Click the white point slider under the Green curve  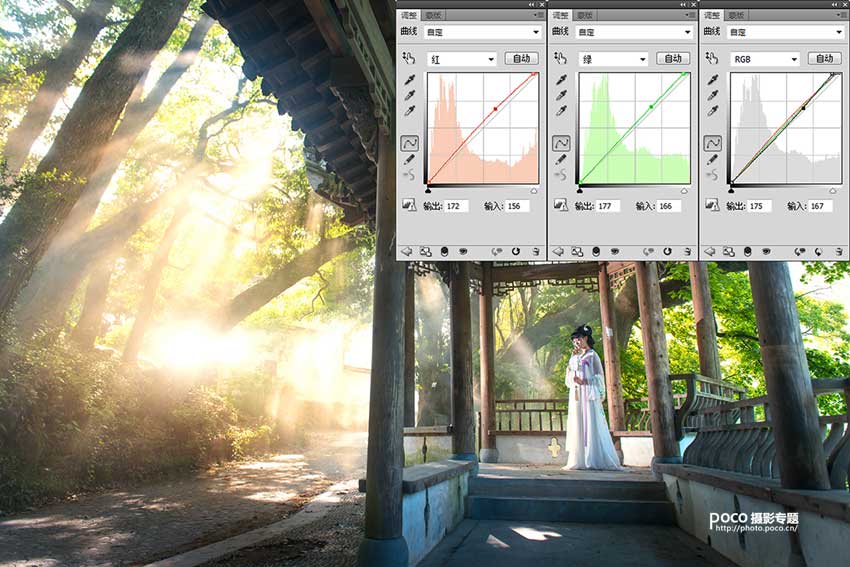click(x=684, y=190)
